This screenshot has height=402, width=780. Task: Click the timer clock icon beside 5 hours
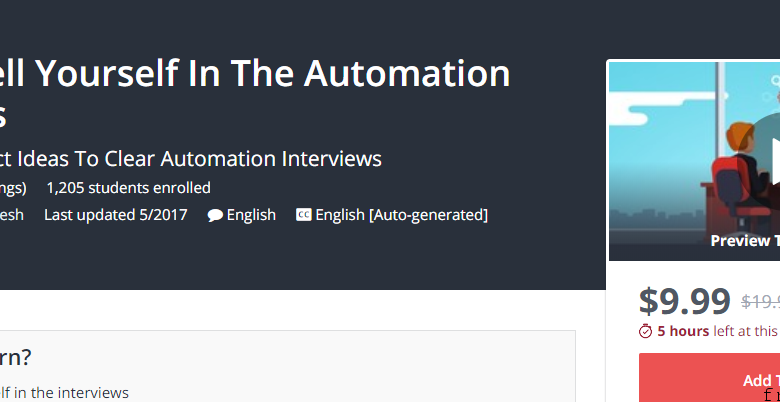click(645, 331)
